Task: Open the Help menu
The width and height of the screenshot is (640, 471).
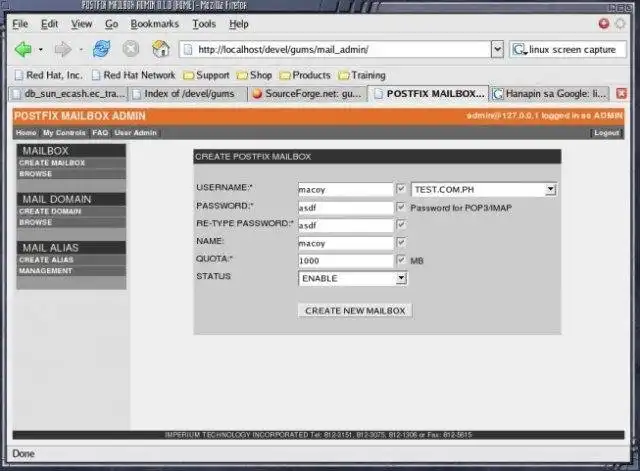Action: coord(239,24)
